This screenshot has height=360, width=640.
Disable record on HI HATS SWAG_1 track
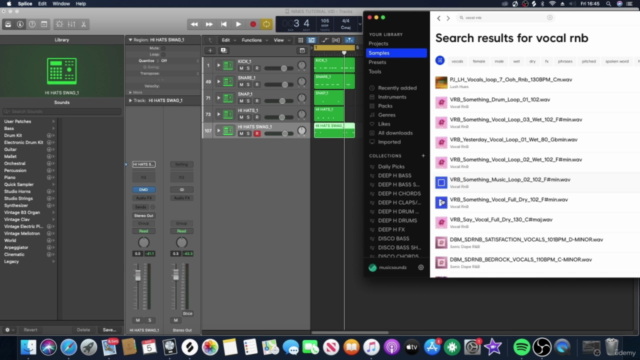tap(257, 133)
